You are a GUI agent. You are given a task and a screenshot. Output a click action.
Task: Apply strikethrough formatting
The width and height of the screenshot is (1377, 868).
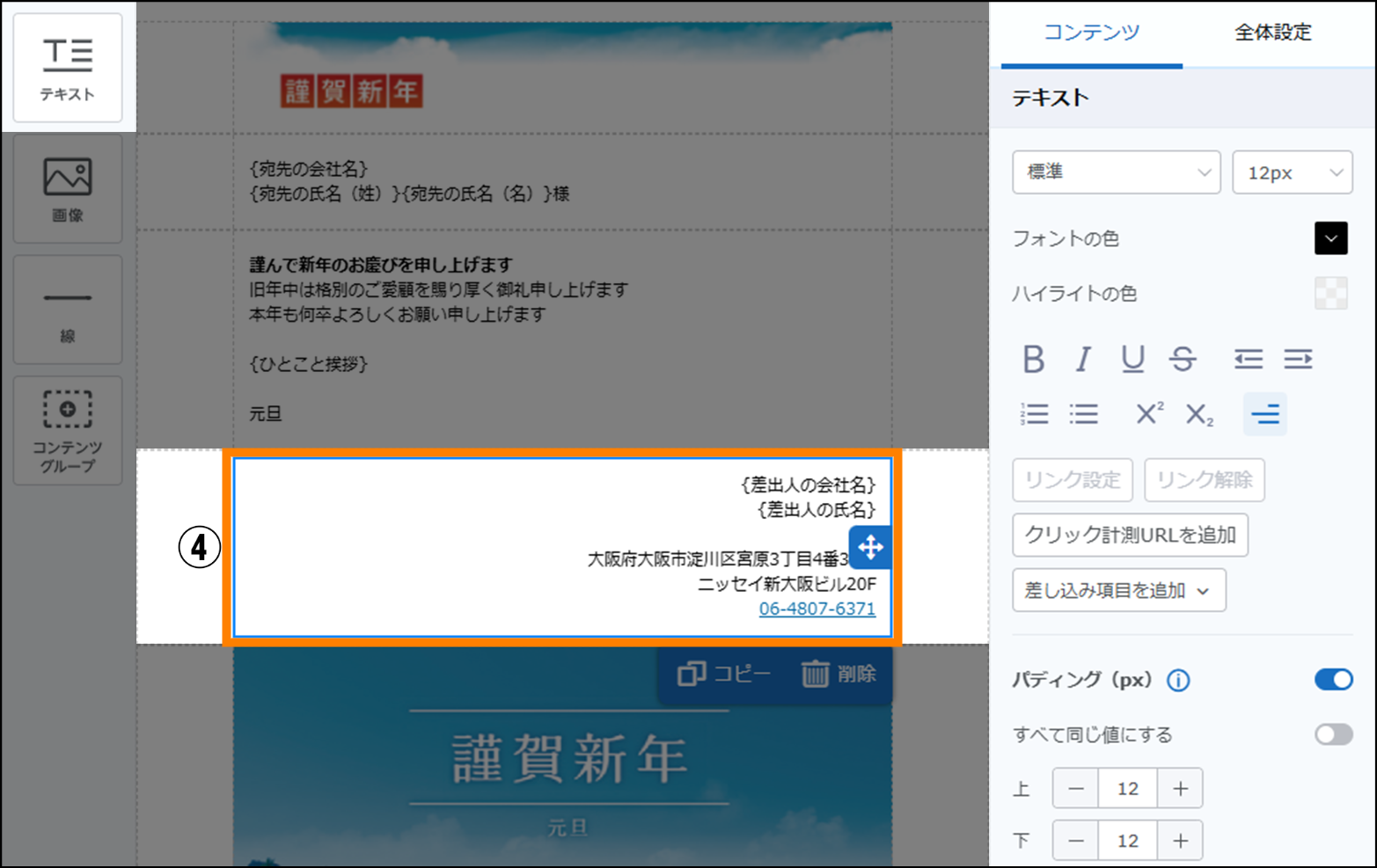click(1183, 360)
